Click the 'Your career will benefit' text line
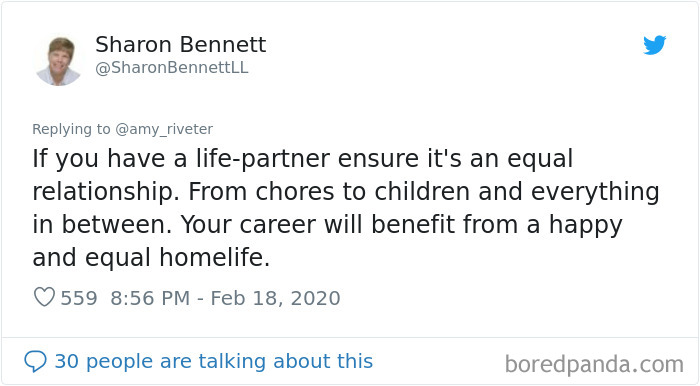The image size is (700, 386). (318, 224)
